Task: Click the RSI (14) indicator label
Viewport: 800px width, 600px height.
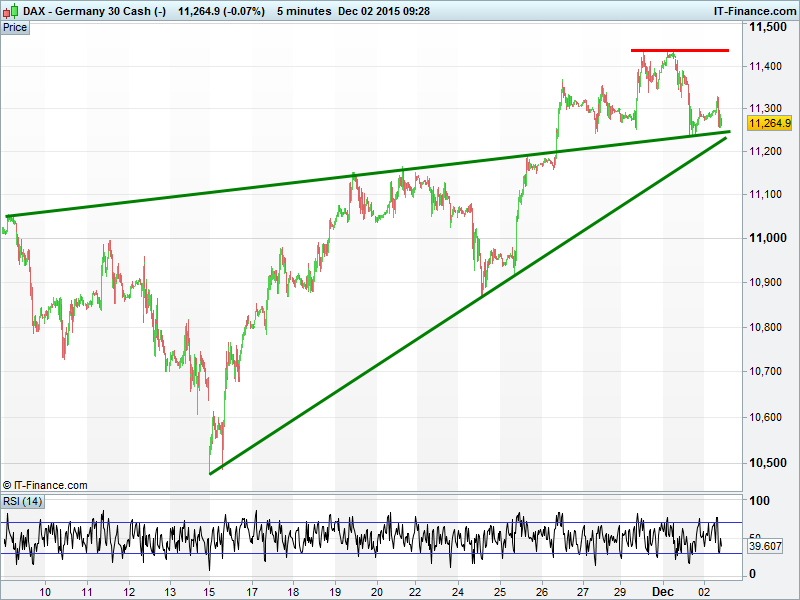Action: pos(23,501)
